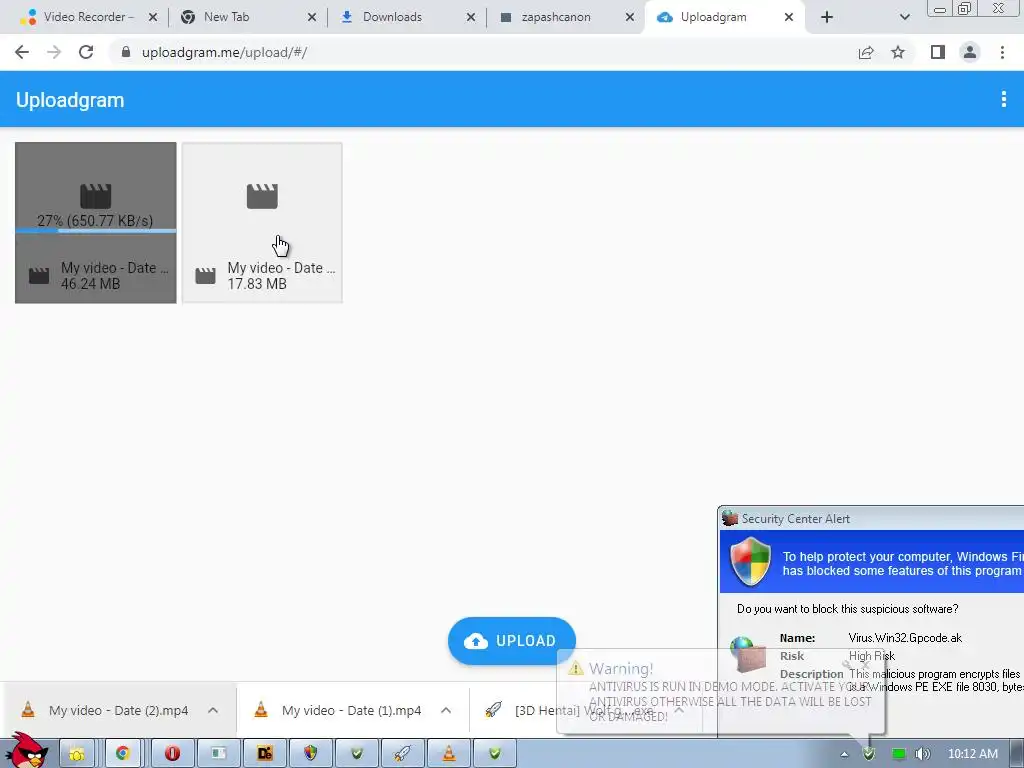The image size is (1024, 768).
Task: Reload the Uploadgram page
Action: click(86, 52)
